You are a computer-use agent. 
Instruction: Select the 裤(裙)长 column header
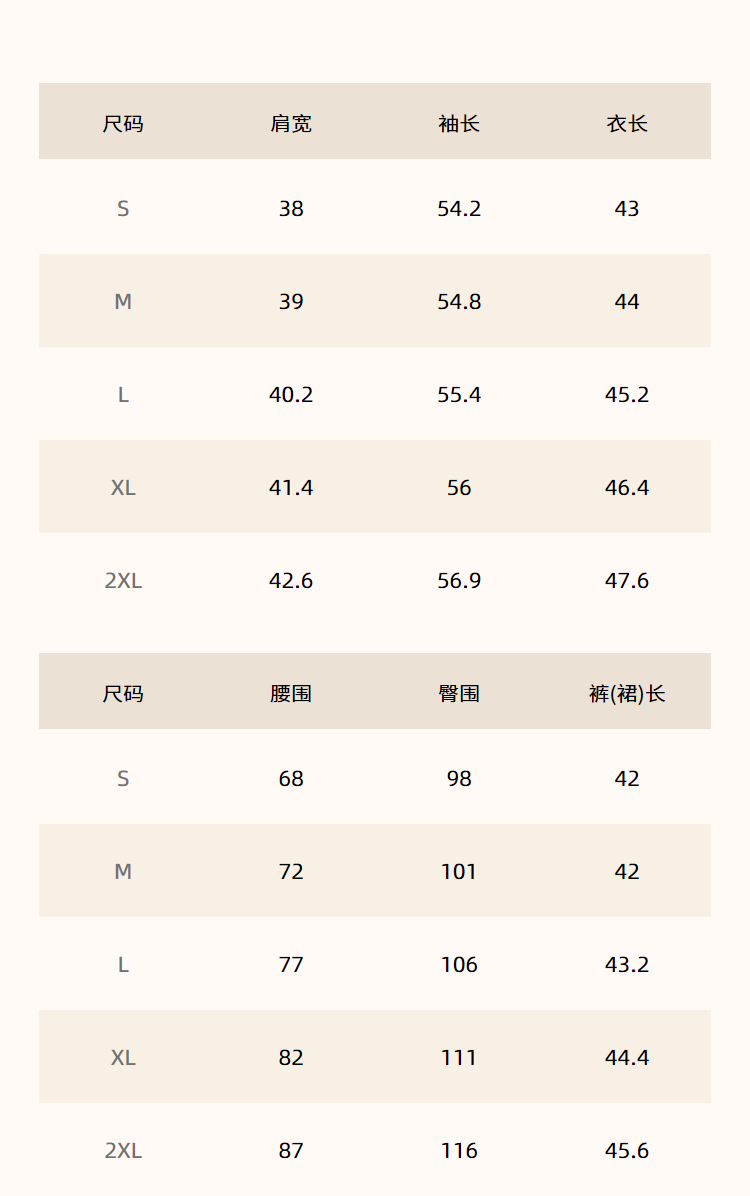627,693
